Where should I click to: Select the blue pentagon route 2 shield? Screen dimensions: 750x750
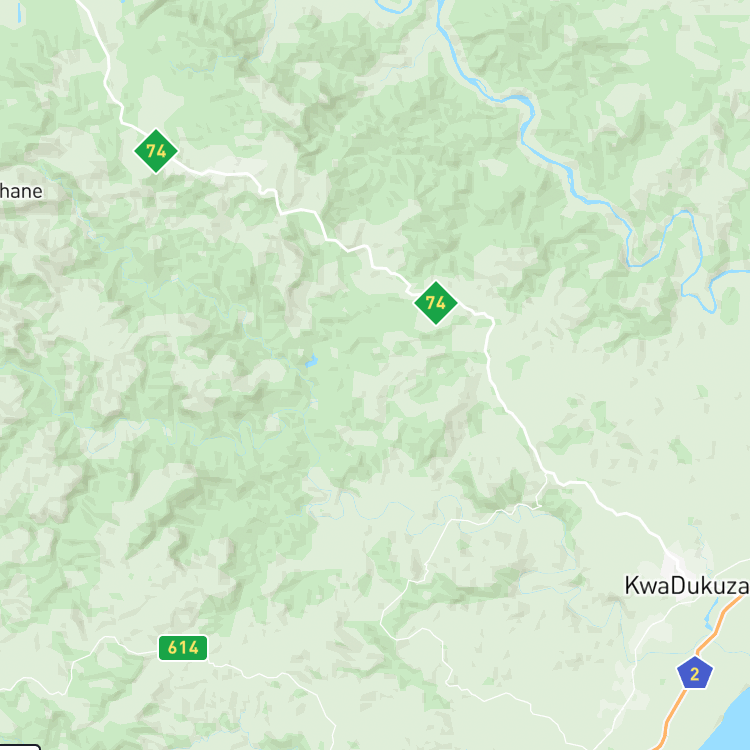click(x=695, y=673)
